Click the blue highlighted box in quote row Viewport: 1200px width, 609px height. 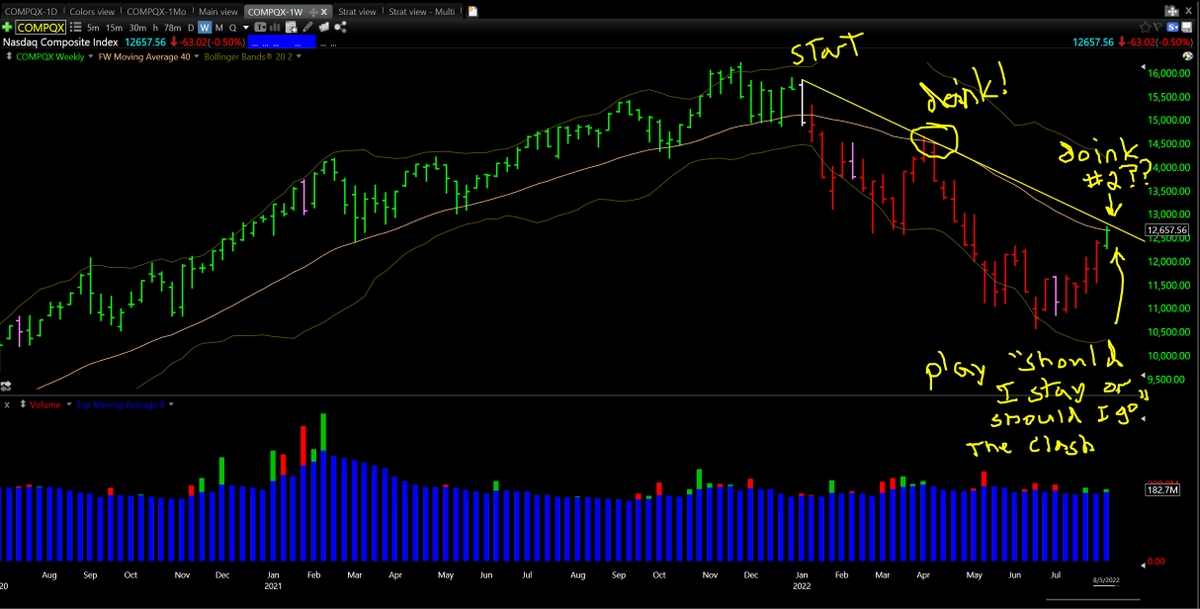point(281,43)
